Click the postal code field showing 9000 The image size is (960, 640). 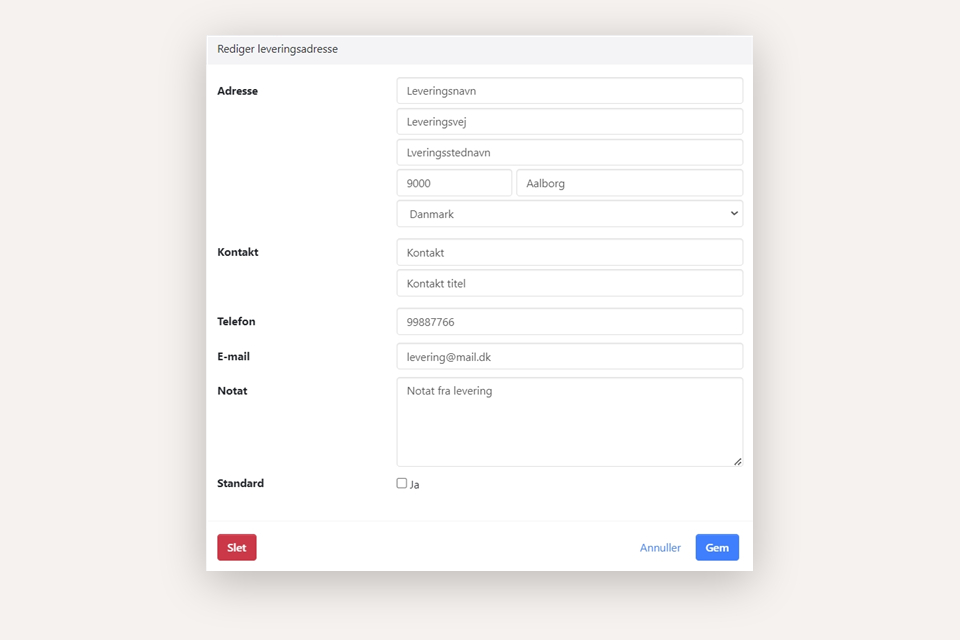click(x=454, y=183)
